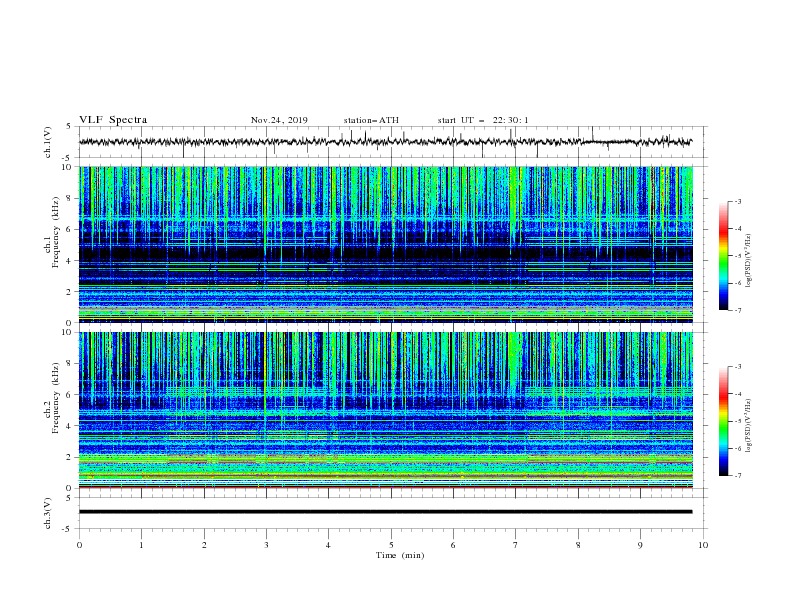This screenshot has width=792, height=612.
Task: Click the "-7" label on lower colorbar
Action: pos(738,475)
